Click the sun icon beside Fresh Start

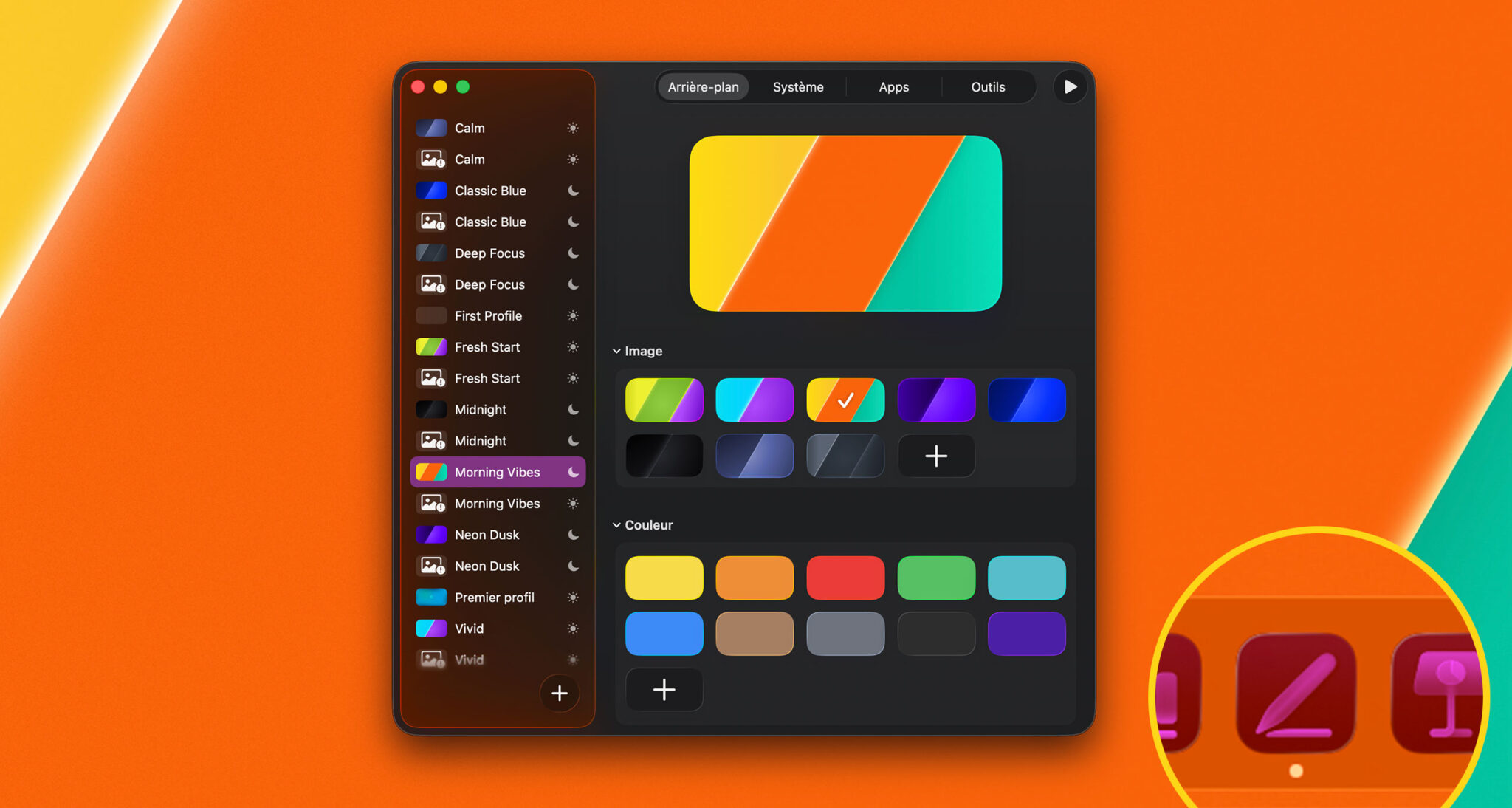(x=573, y=346)
